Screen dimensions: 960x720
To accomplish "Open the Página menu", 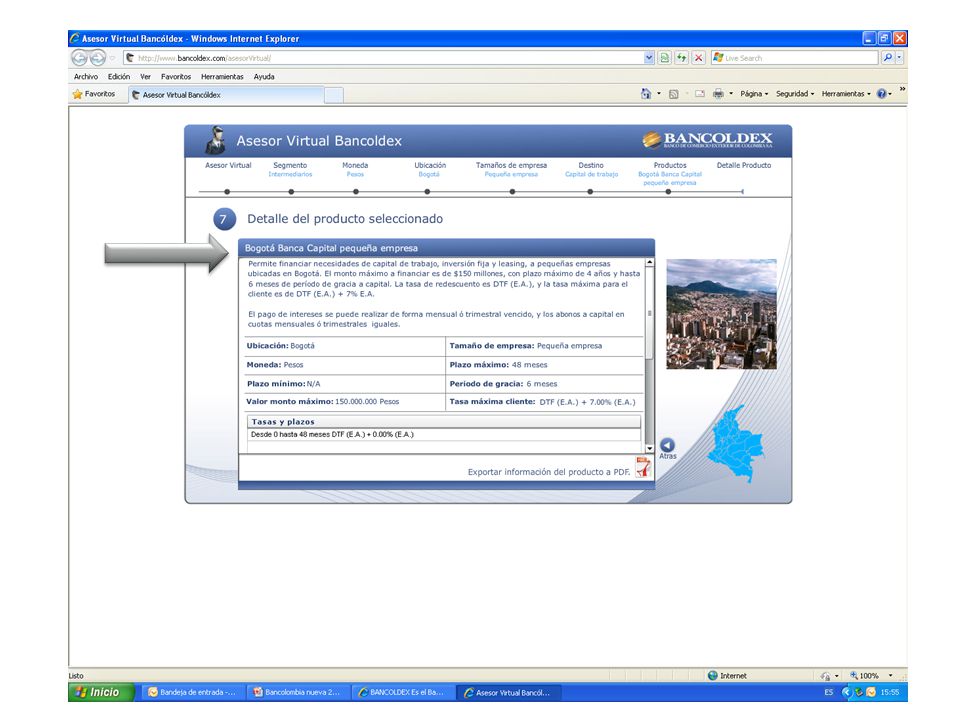I will coord(754,94).
